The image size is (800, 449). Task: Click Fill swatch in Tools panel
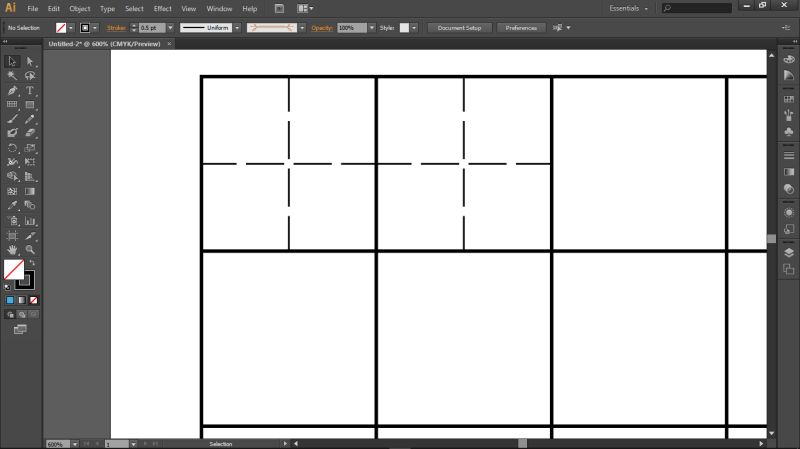pos(14,269)
